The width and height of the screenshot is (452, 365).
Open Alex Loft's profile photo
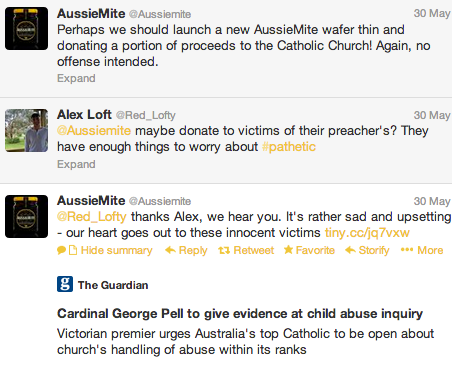[x=26, y=131]
